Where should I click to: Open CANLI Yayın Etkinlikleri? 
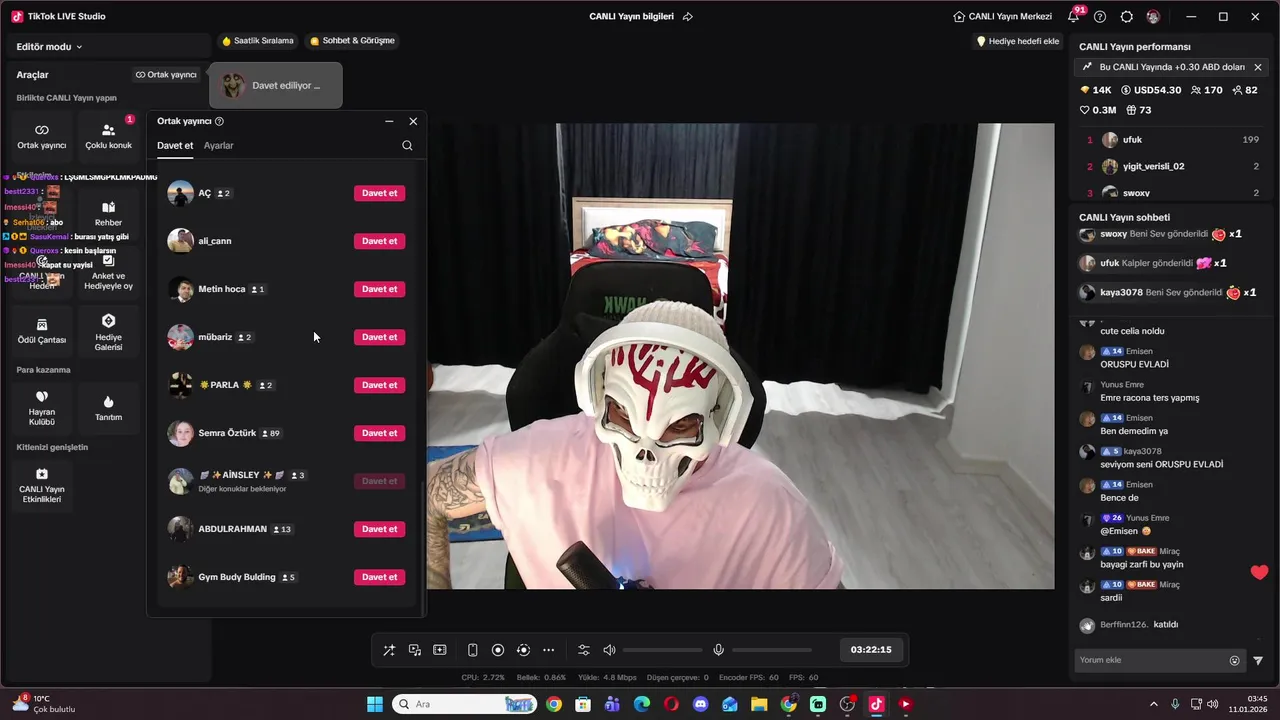pos(42,485)
